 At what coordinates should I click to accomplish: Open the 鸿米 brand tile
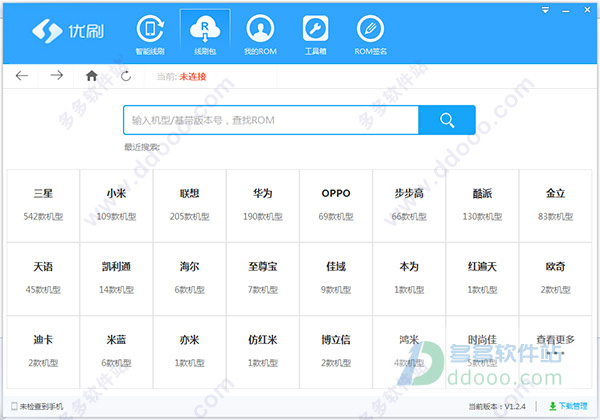(409, 352)
